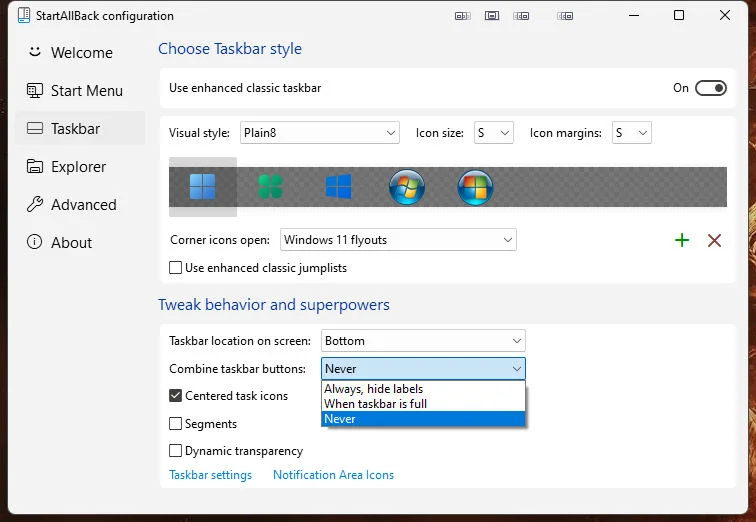Choose 'Always, hide labels' option
756x522 pixels.
[423, 389]
